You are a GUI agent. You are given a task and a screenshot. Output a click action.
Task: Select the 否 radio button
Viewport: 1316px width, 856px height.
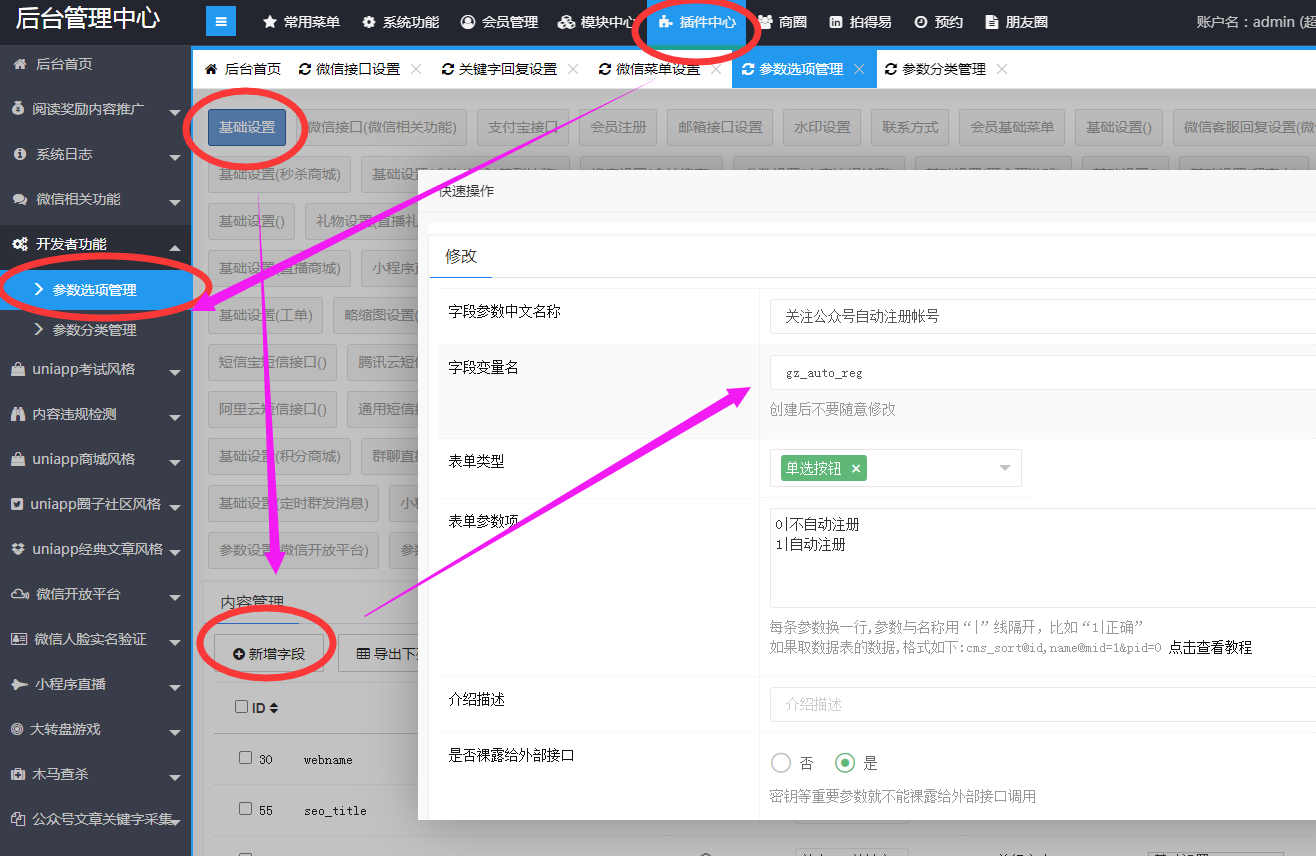tap(780, 763)
